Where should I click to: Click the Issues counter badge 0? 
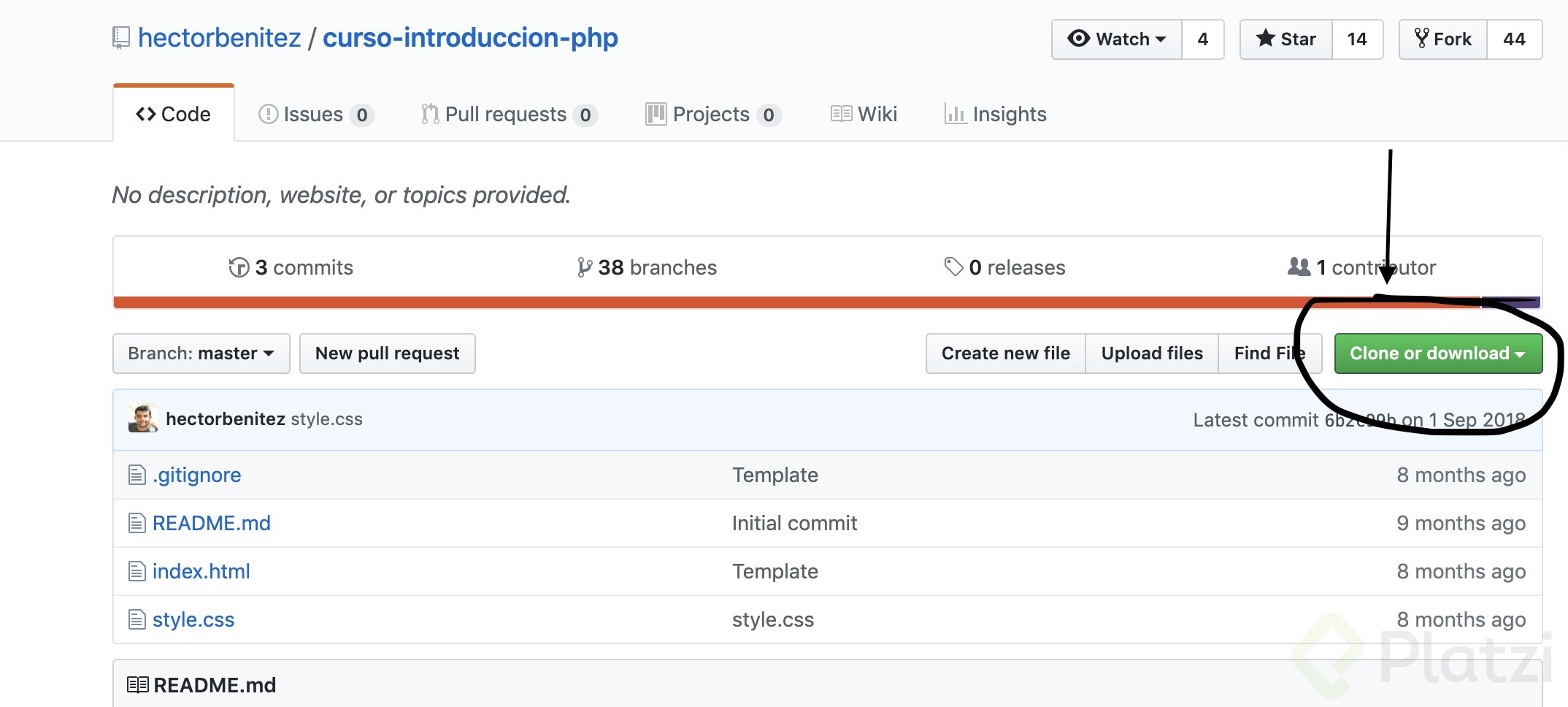coord(362,115)
